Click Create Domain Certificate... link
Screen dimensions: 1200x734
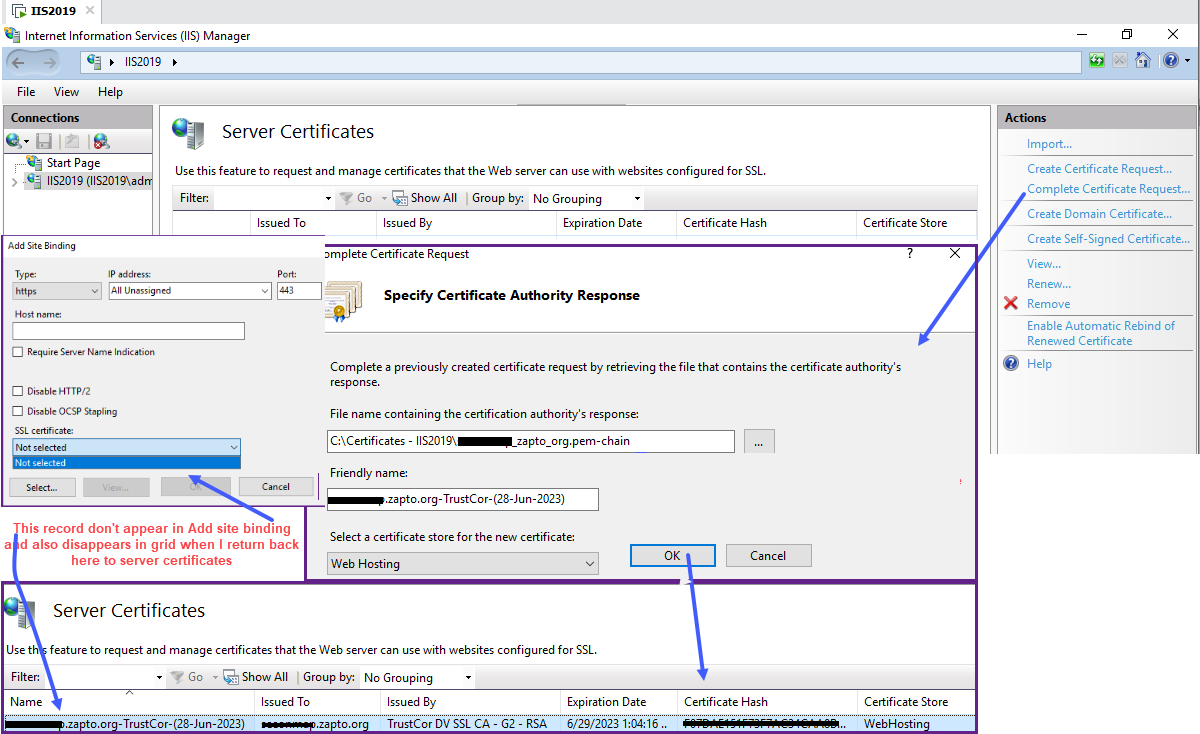click(x=1099, y=214)
